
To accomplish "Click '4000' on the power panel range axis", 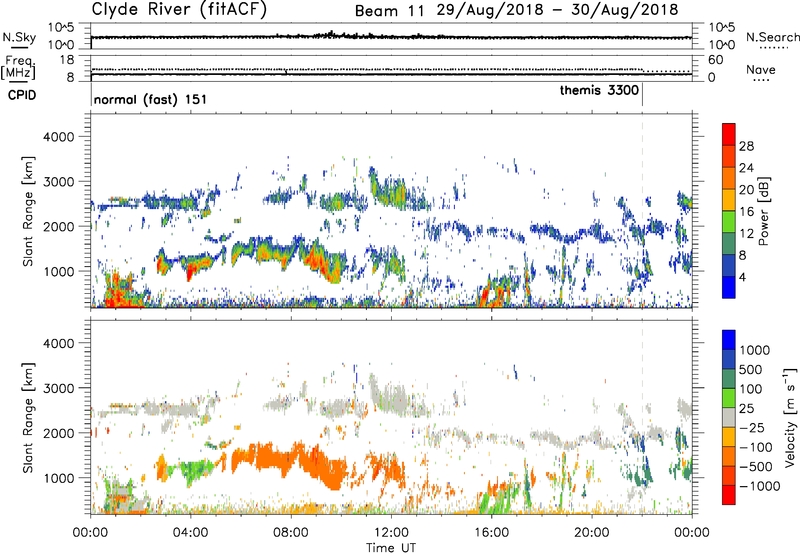I will (59, 137).
